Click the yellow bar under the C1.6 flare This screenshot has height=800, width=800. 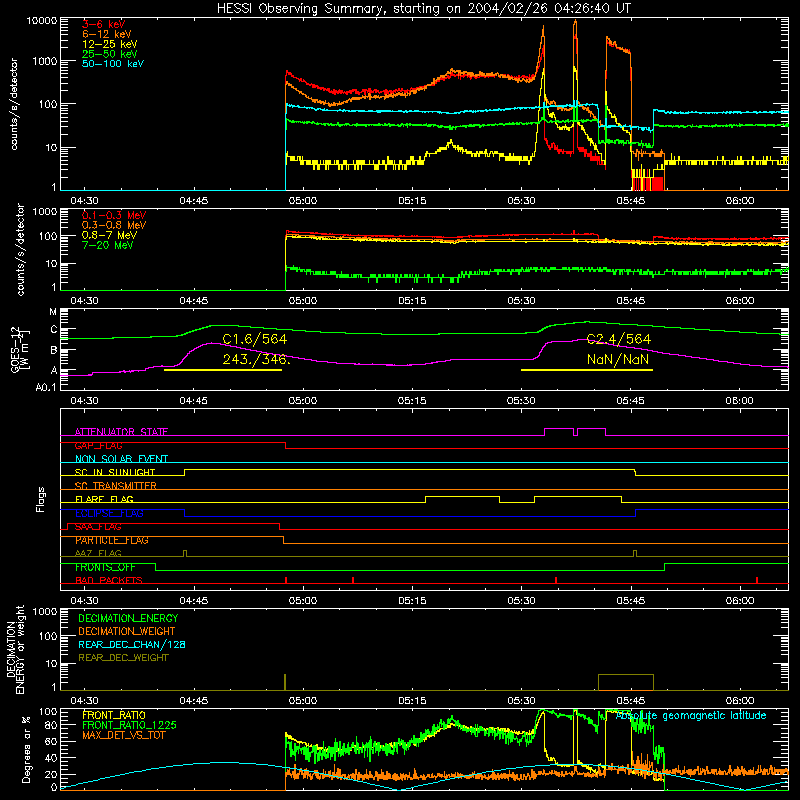(223, 370)
